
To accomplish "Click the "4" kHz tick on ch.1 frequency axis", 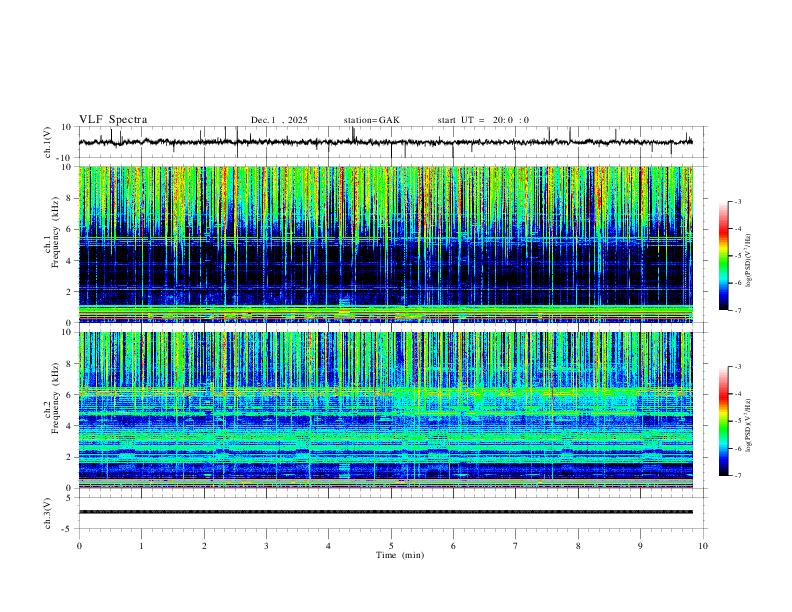I will tap(70, 261).
